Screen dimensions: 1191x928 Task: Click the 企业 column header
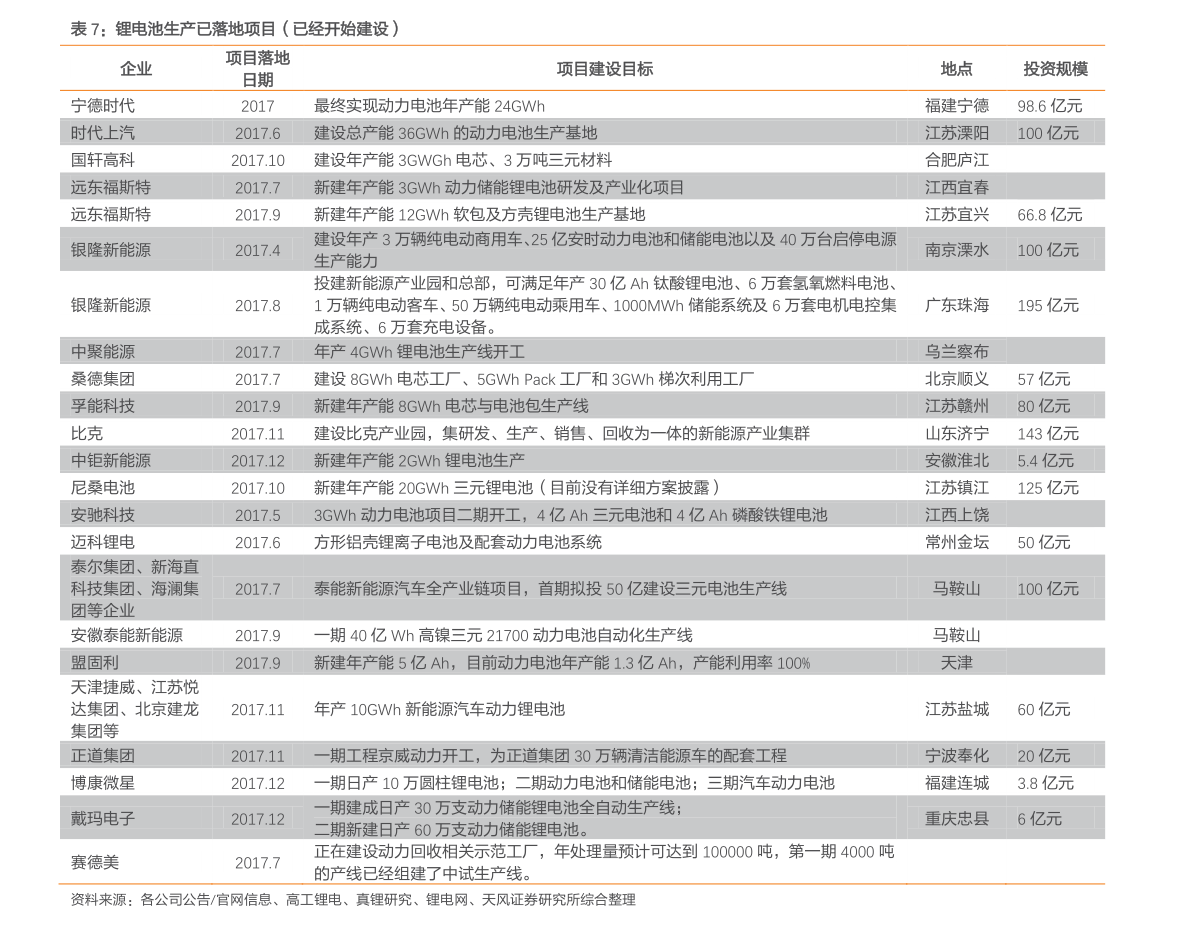pyautogui.click(x=135, y=69)
